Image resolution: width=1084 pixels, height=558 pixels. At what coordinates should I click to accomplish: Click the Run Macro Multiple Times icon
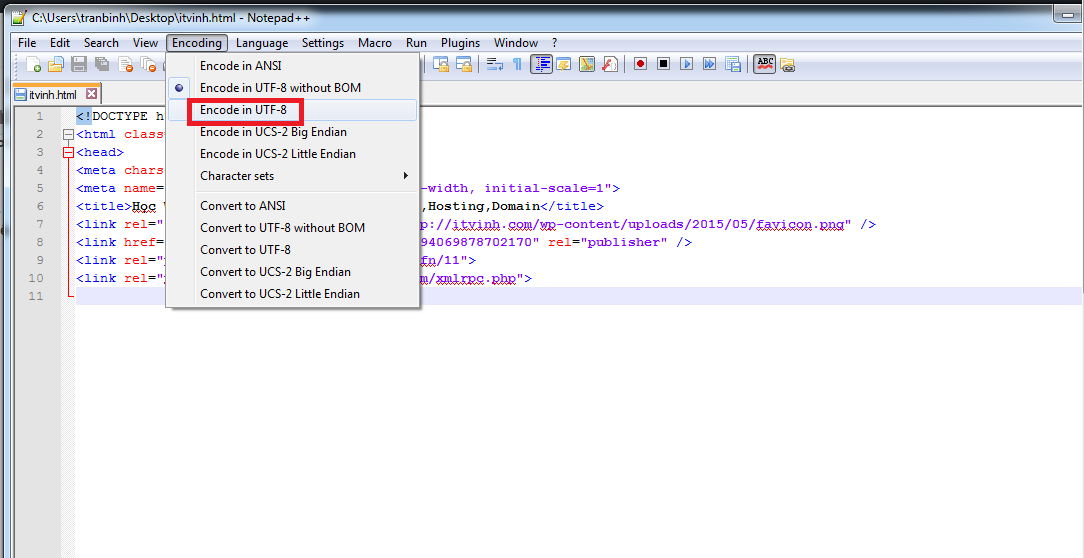point(709,64)
